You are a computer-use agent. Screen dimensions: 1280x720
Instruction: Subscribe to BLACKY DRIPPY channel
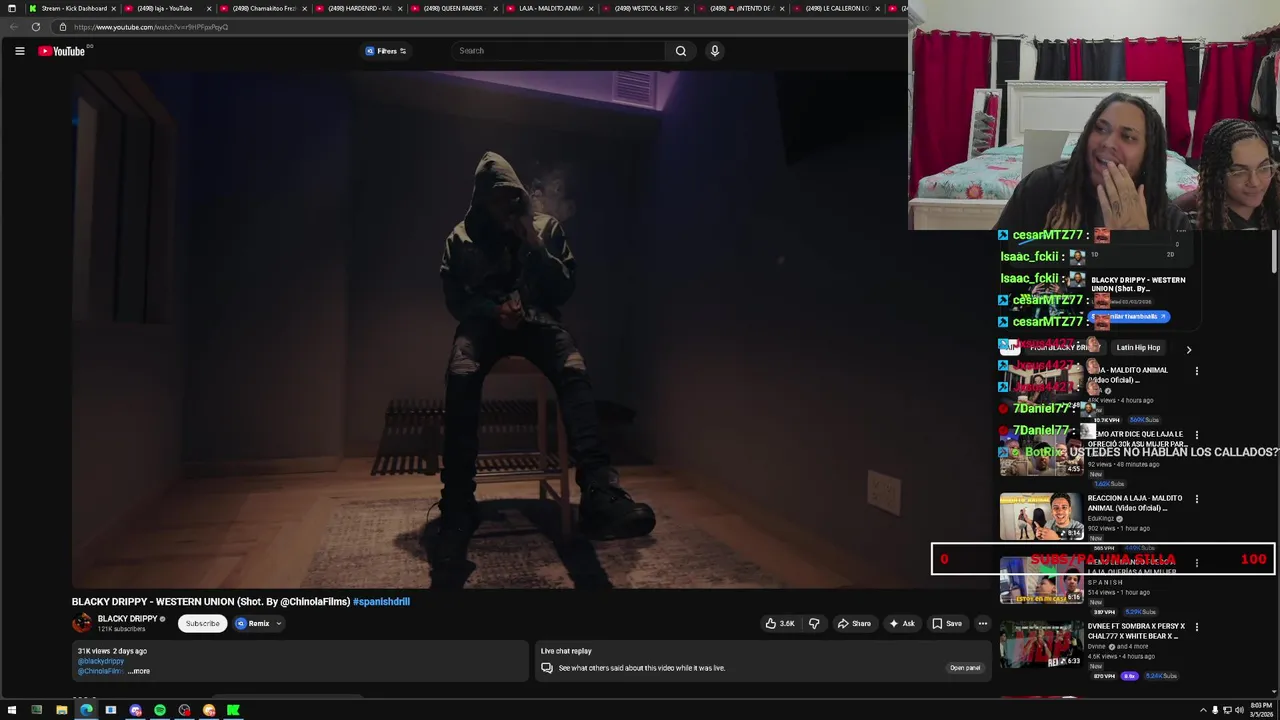point(202,624)
